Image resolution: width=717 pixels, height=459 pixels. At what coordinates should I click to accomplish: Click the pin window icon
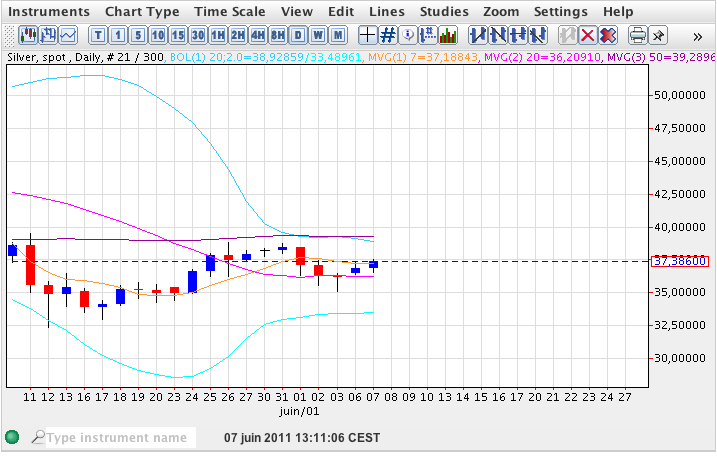tap(658, 35)
